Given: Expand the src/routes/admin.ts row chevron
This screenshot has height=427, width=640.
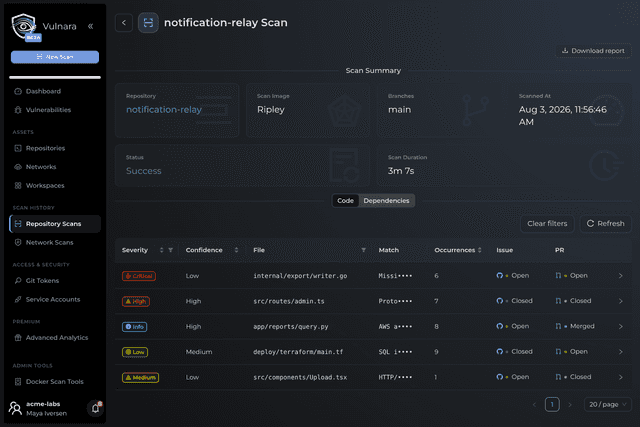Looking at the screenshot, I should tap(620, 301).
